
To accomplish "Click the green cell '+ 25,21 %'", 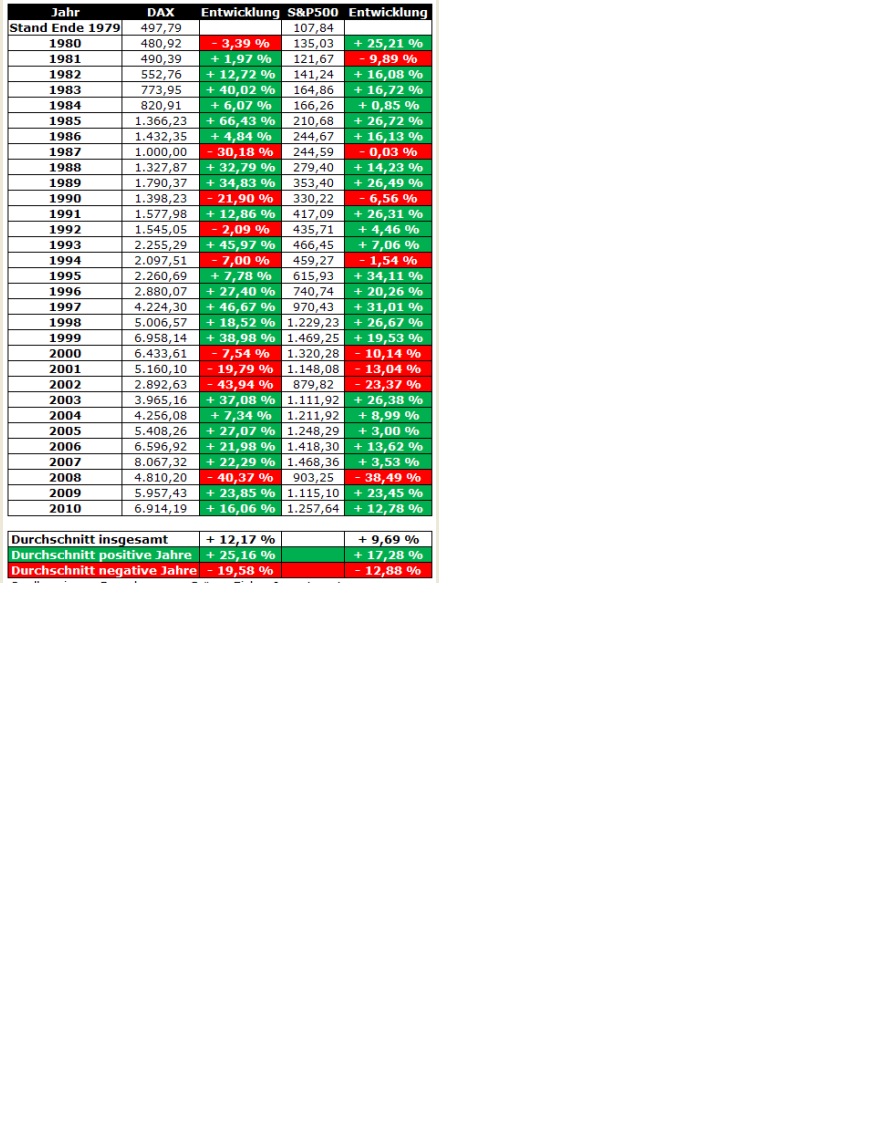I will 388,43.
